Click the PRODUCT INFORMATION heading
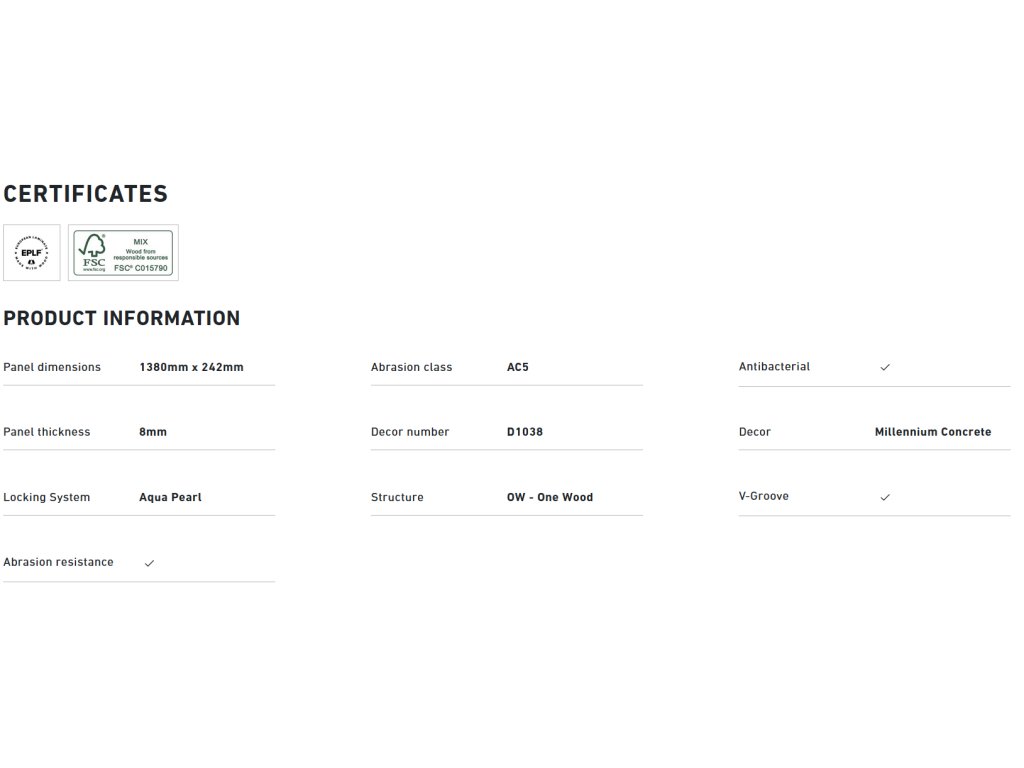The image size is (1024, 768). coord(122,318)
